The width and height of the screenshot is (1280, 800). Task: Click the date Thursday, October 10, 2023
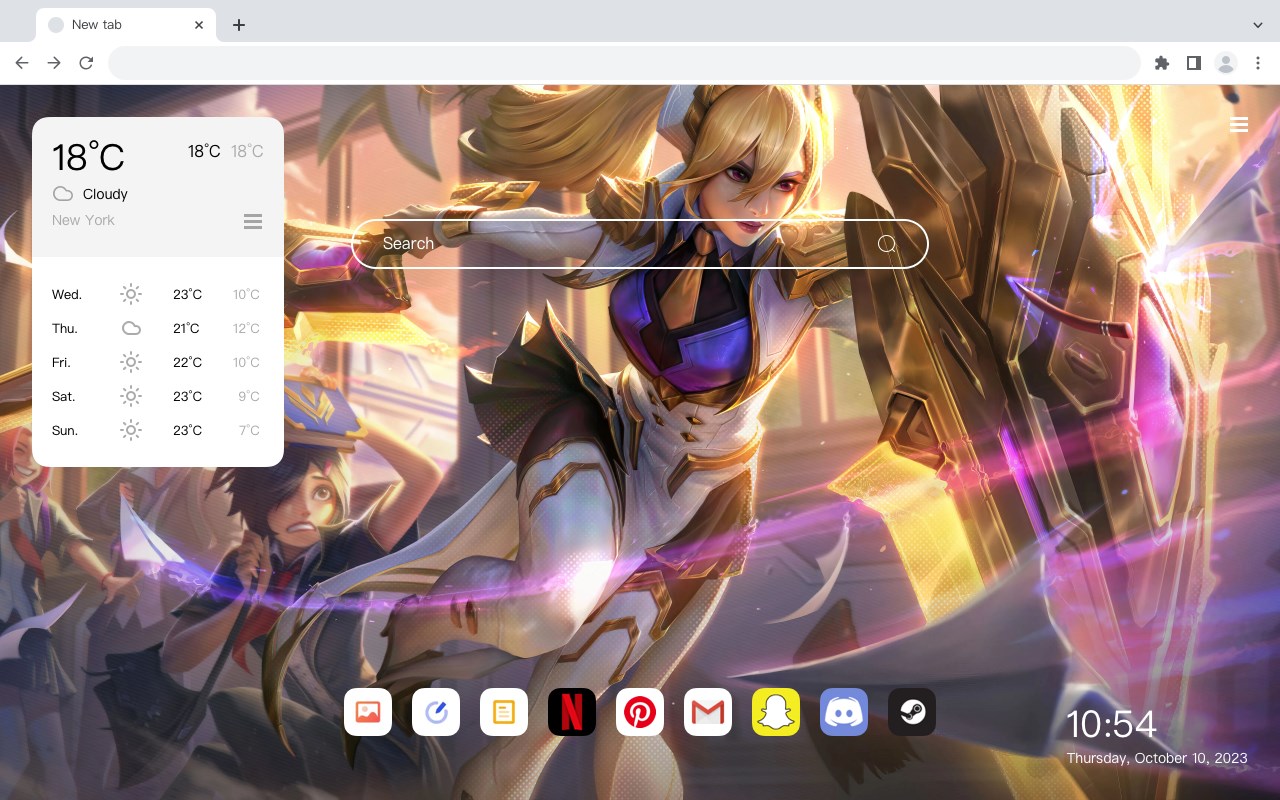point(1157,758)
